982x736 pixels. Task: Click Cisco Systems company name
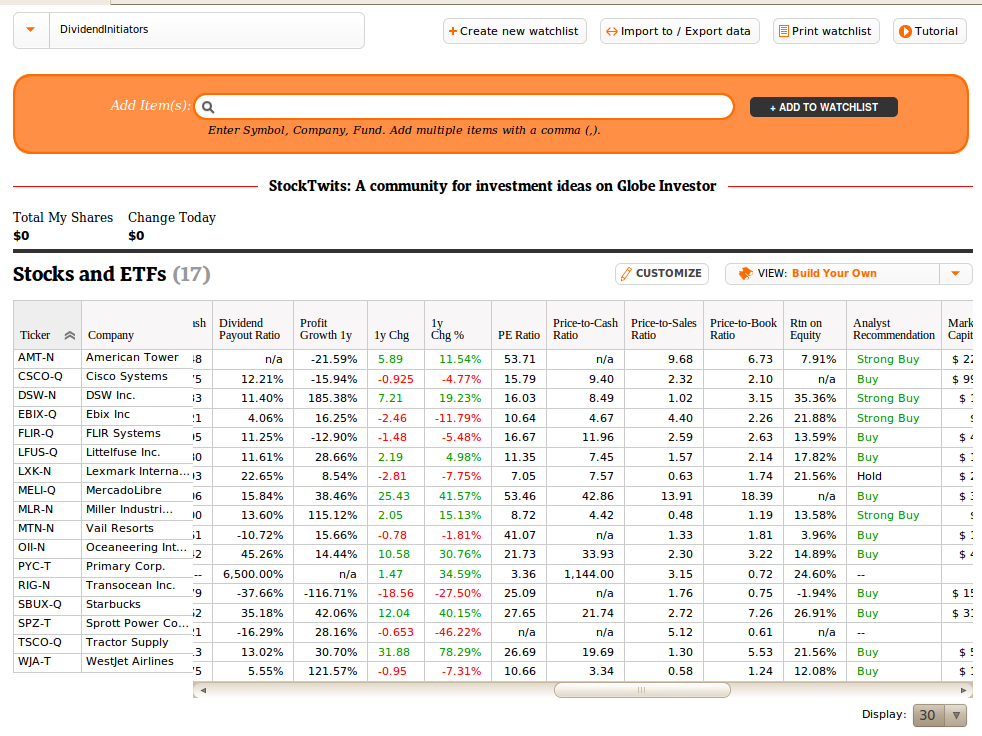tap(127, 376)
